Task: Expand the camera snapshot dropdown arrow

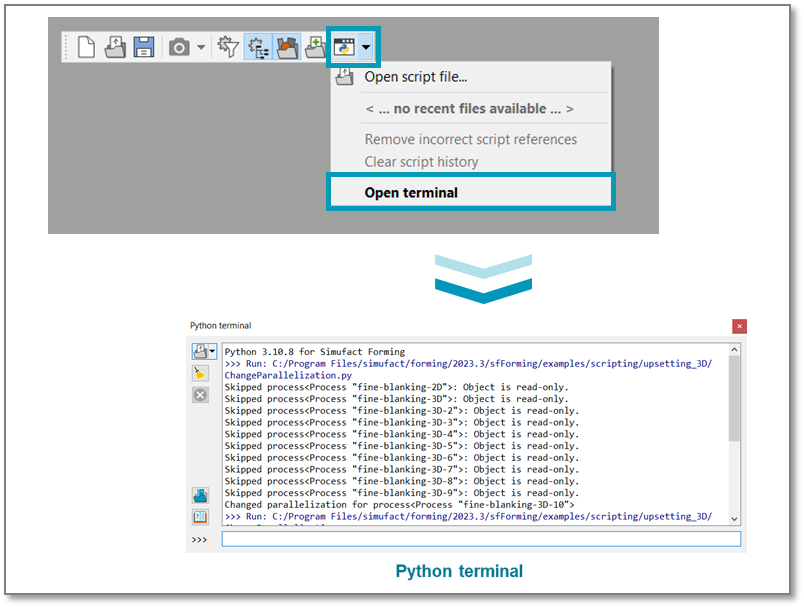Action: coord(200,47)
